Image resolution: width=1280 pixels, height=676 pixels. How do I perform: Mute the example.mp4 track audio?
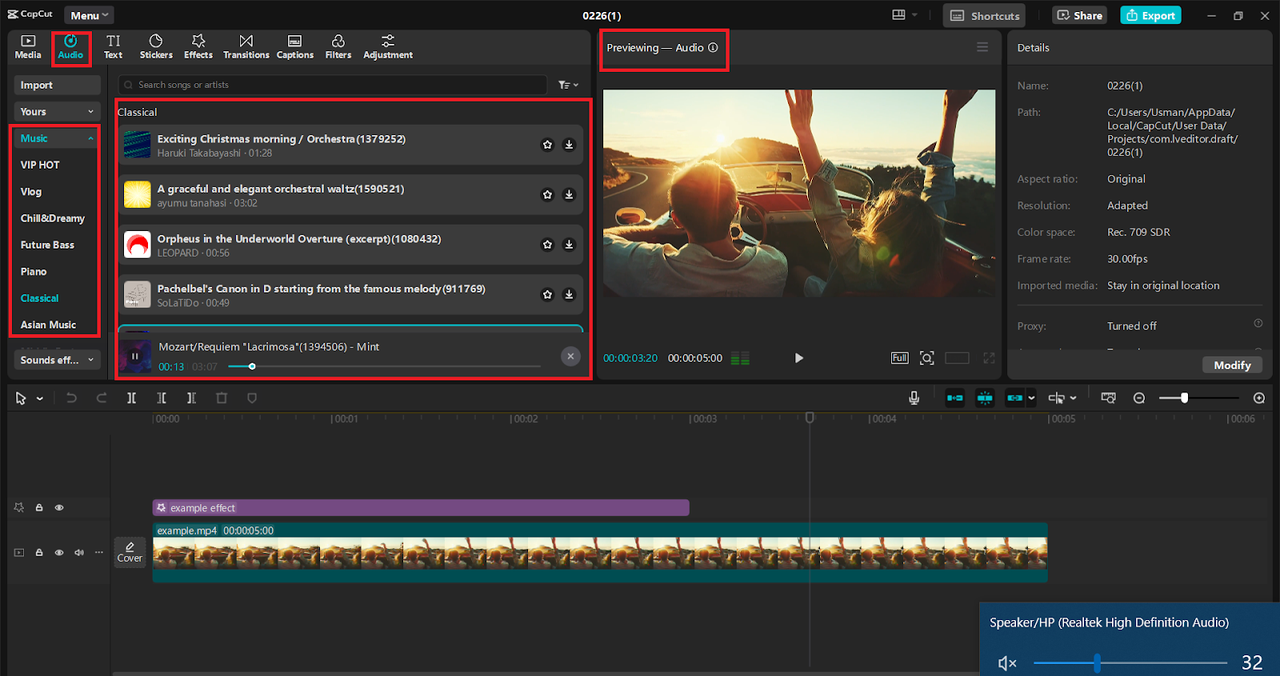point(79,552)
